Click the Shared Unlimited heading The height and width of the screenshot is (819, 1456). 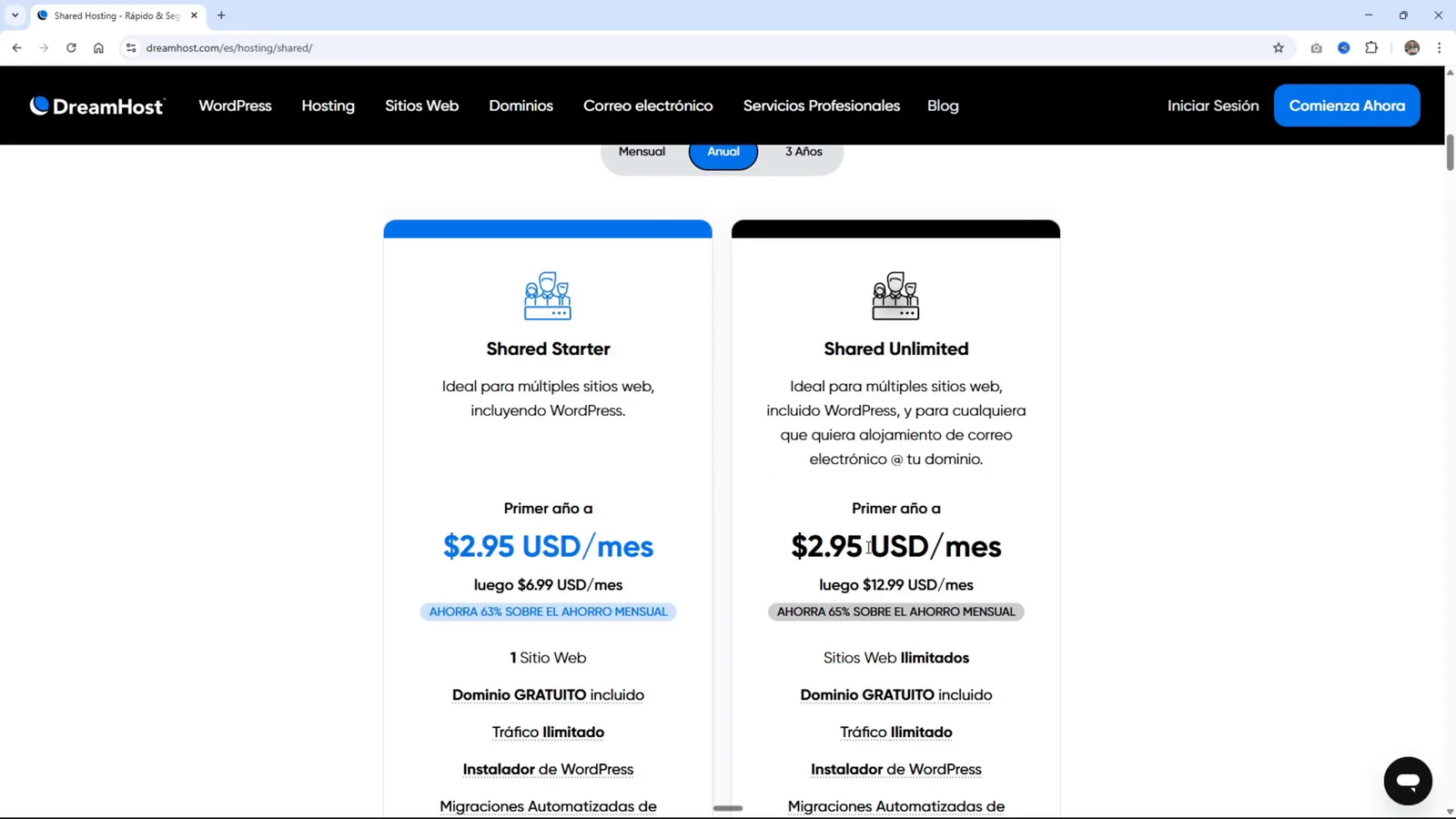896,349
